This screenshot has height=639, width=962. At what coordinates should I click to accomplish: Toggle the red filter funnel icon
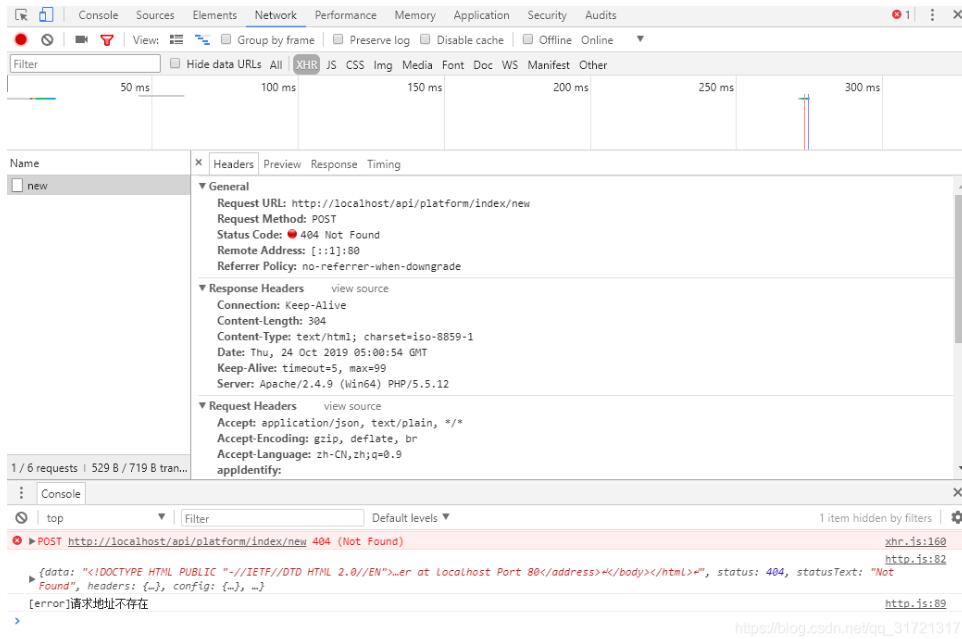(106, 40)
